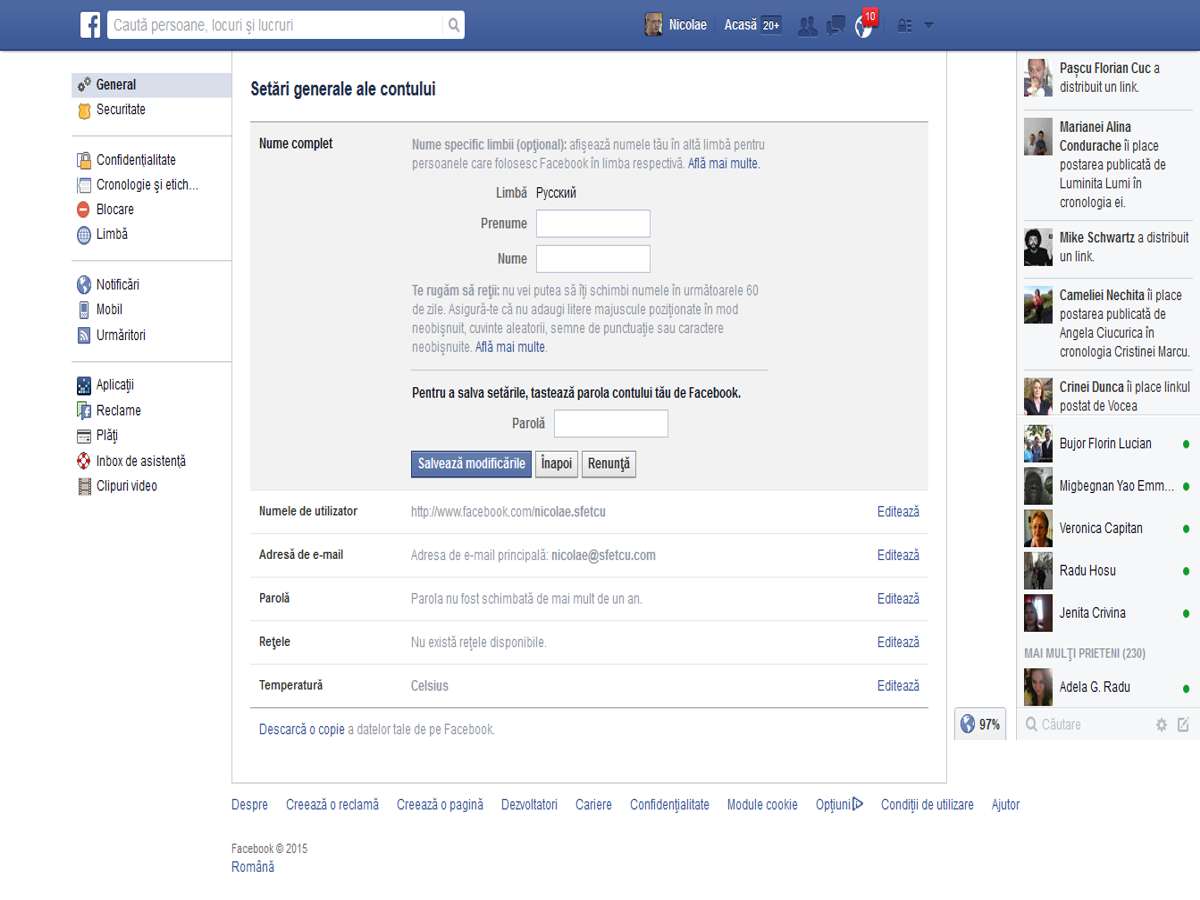Open friend requests icon in top bar

[808, 26]
